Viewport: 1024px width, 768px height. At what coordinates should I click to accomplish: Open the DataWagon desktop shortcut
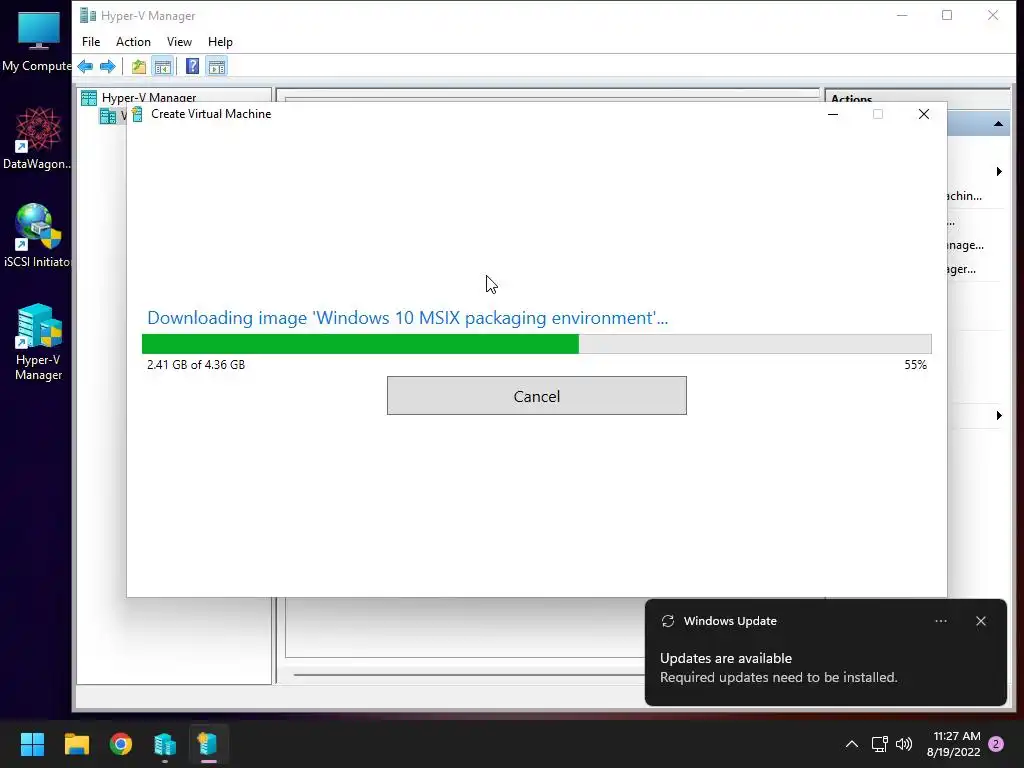38,139
